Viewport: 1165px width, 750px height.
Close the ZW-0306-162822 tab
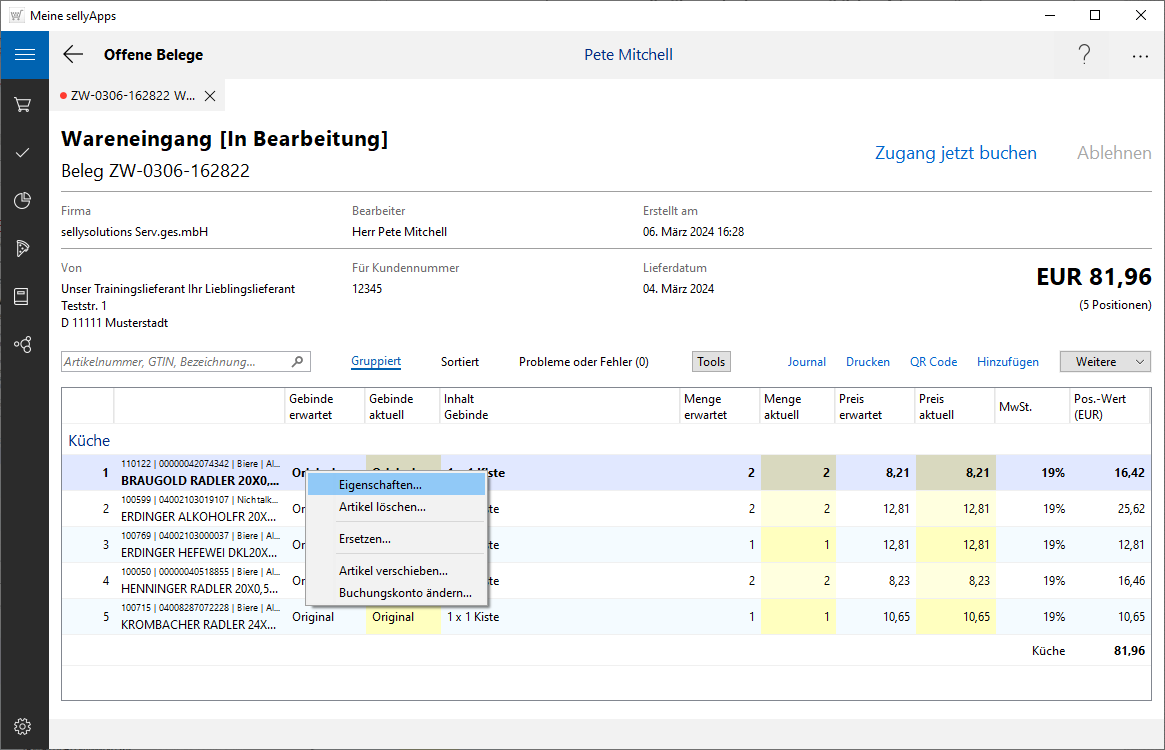[210, 96]
